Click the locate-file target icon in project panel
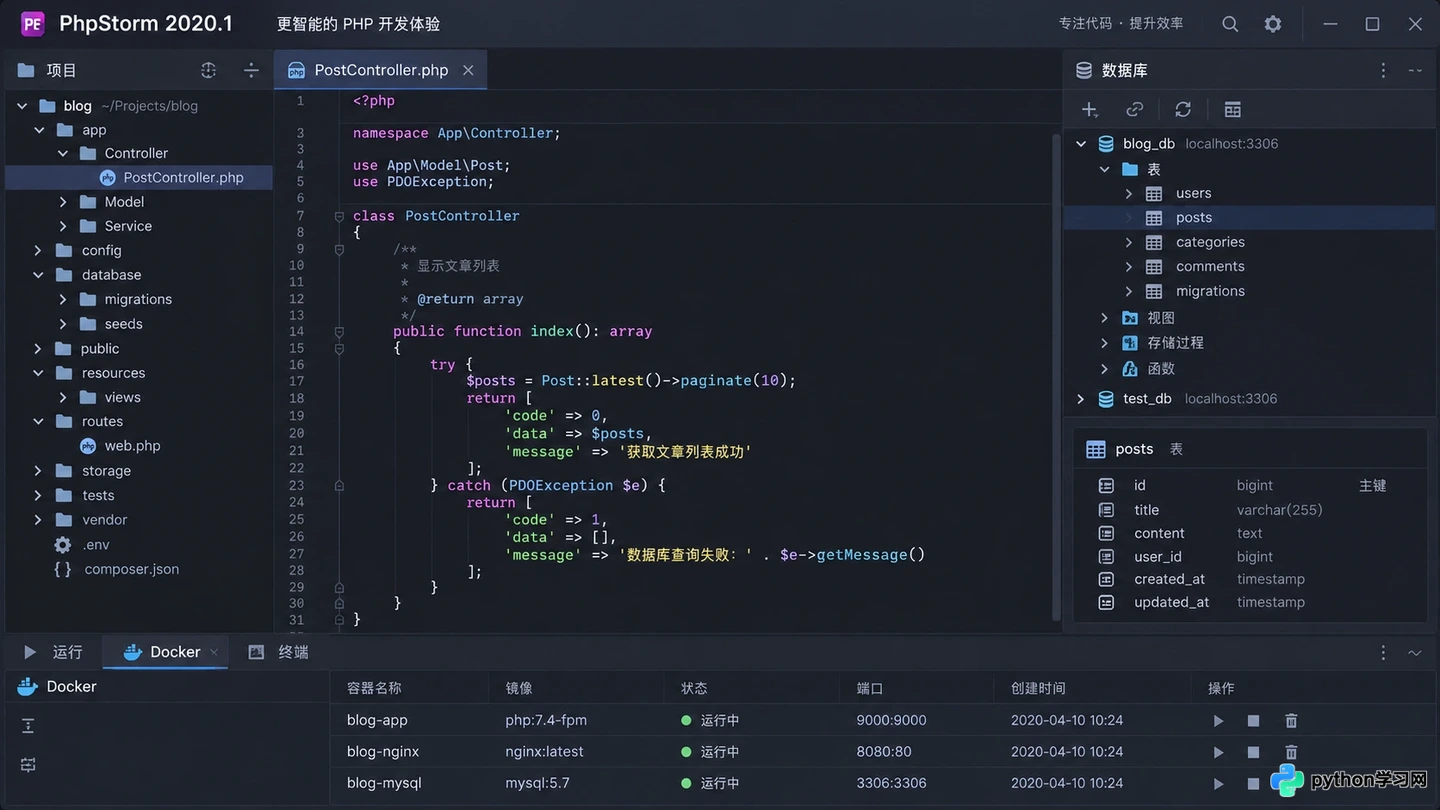Viewport: 1440px width, 810px height. (208, 70)
